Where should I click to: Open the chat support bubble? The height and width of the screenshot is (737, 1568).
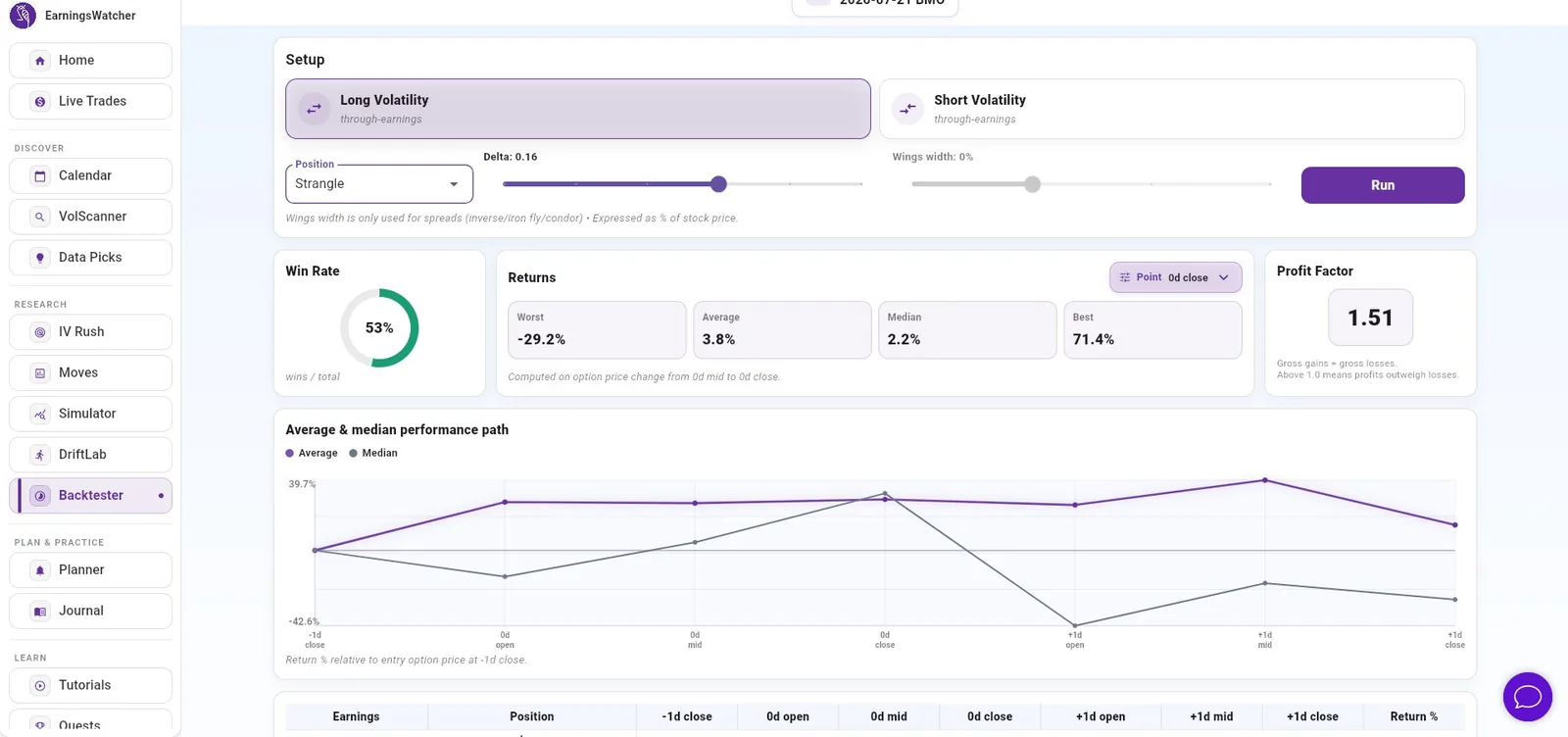coord(1528,697)
